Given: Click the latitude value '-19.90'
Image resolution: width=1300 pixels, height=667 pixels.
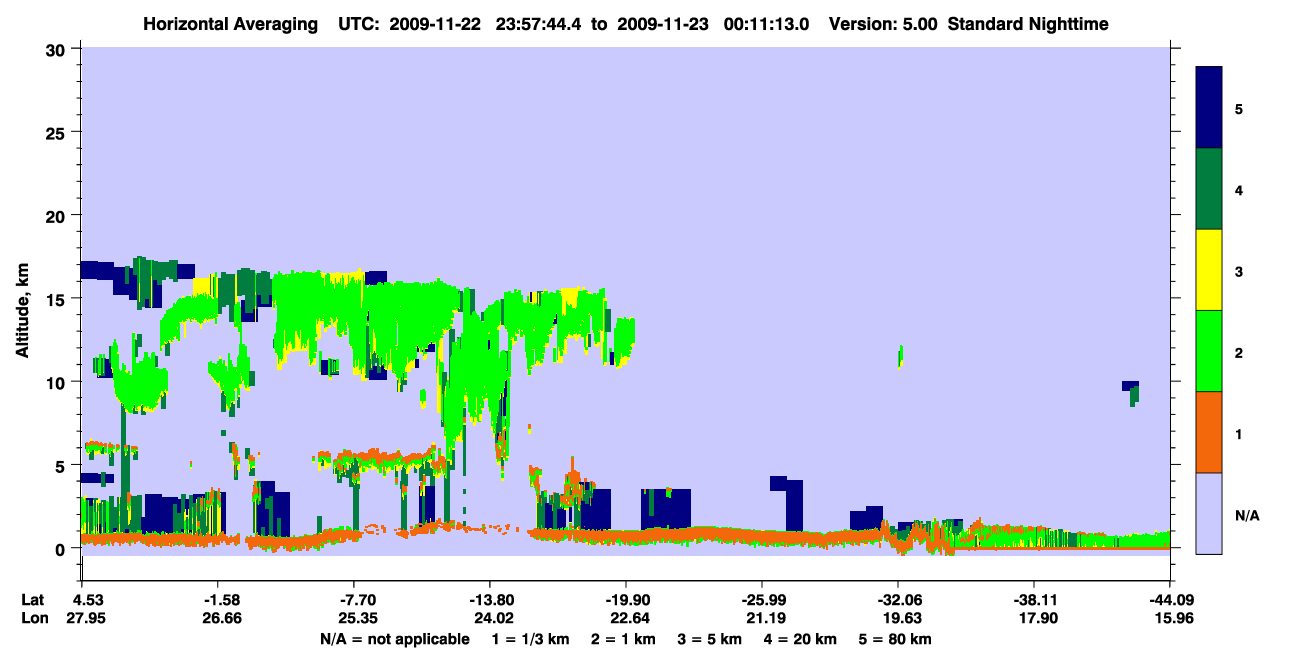Looking at the screenshot, I should pos(625,600).
